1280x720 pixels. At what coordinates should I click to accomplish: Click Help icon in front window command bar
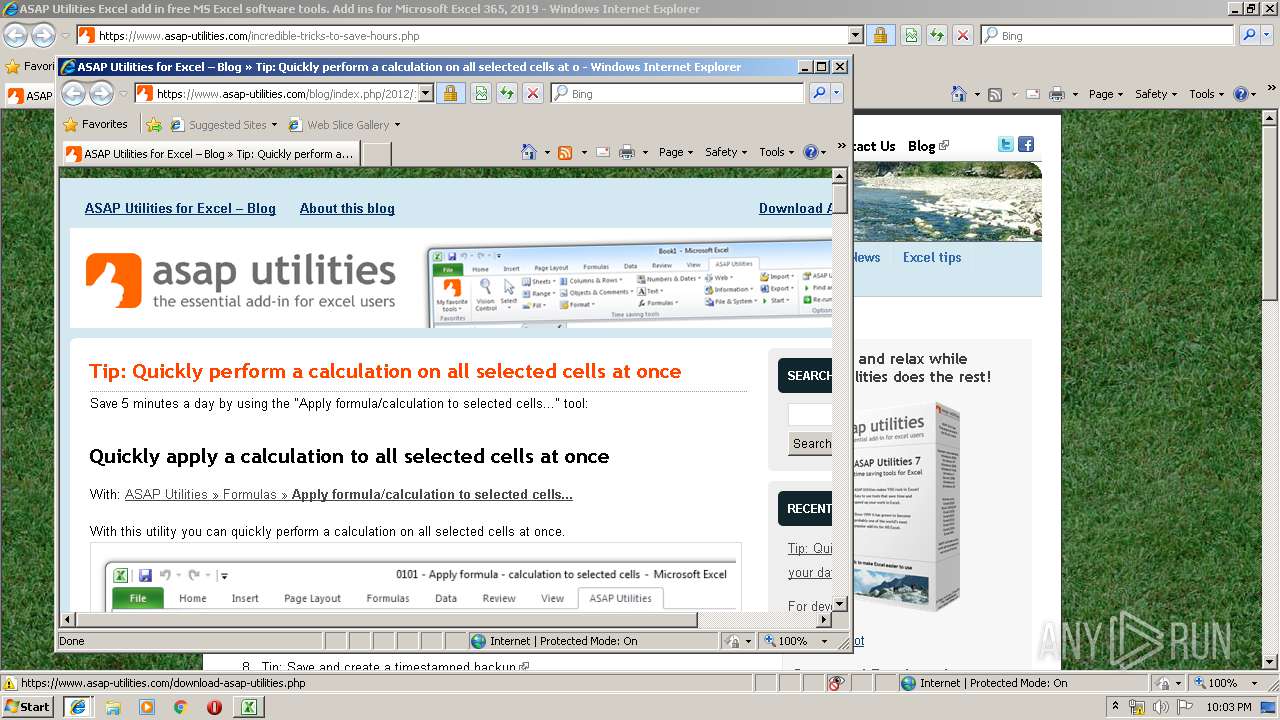pyautogui.click(x=810, y=152)
